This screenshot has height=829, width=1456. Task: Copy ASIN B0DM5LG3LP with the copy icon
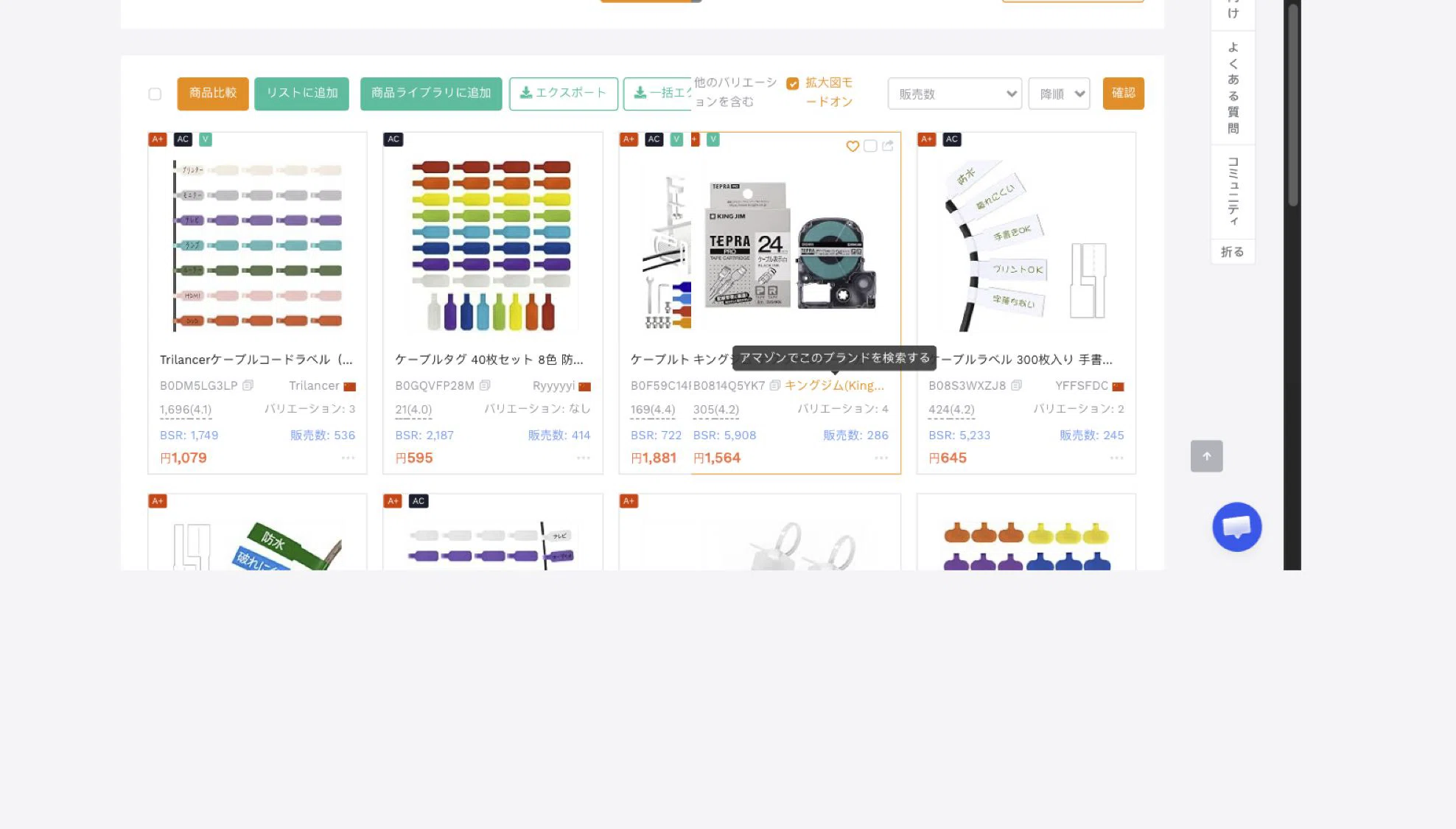pos(248,385)
